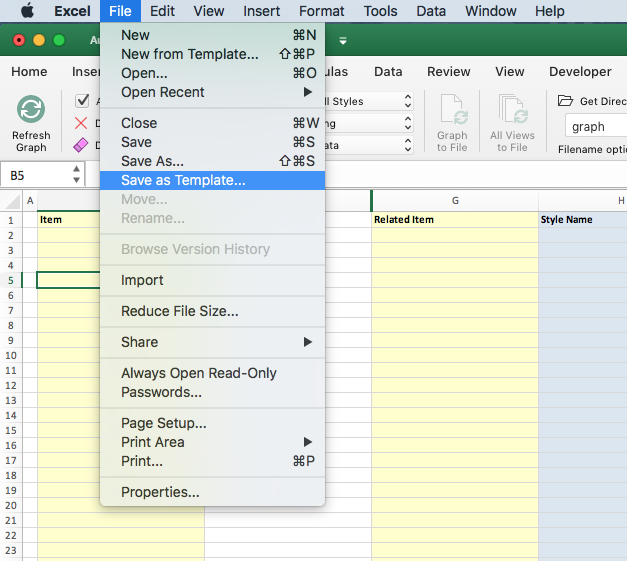Click the red X delete icon

82,123
